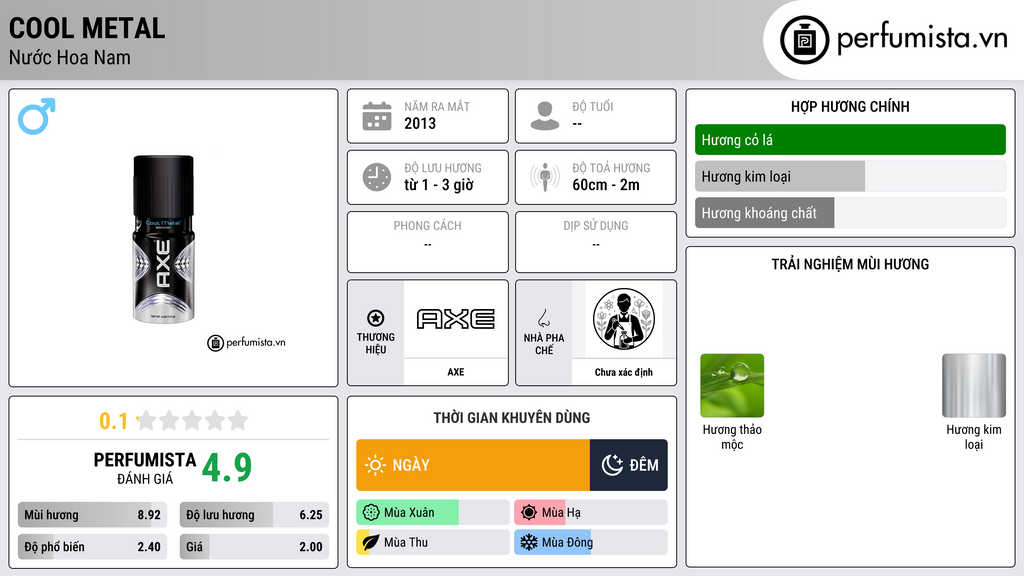Click the Mùa Hạ season bar
Viewport: 1024px width, 576px height.
[x=591, y=513]
